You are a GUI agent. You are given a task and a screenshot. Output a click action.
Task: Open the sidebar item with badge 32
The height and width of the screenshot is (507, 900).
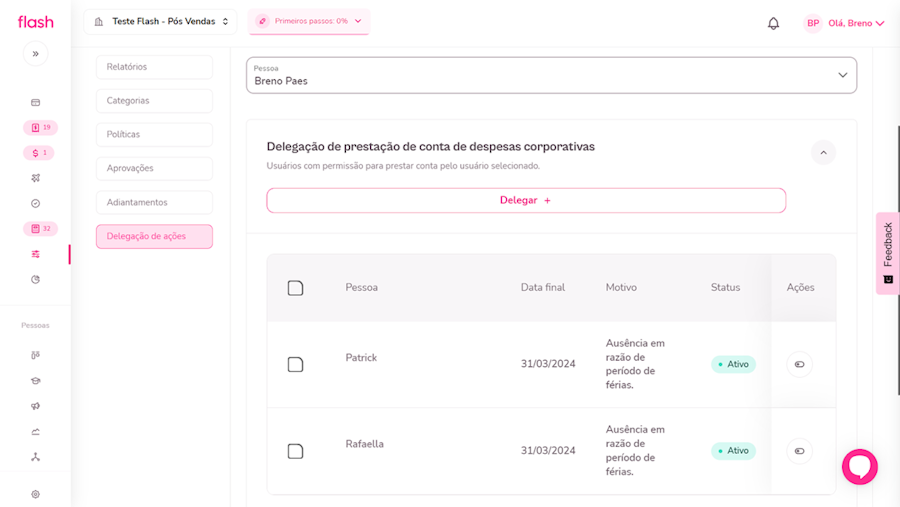click(x=40, y=229)
